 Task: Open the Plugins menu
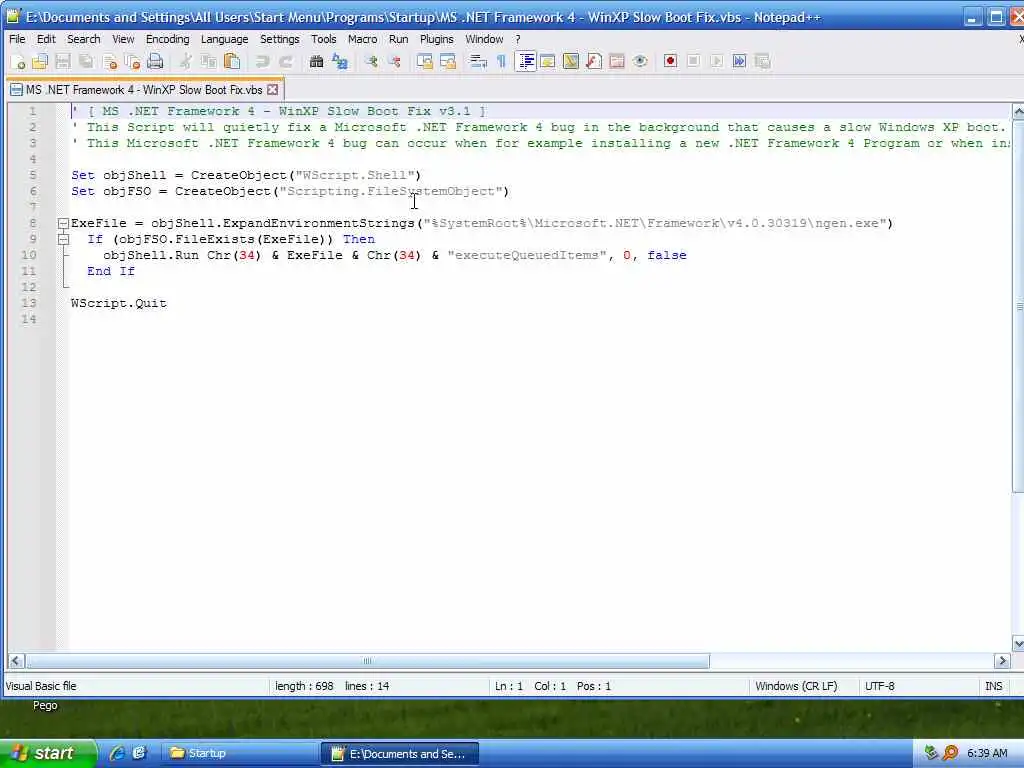click(x=436, y=39)
